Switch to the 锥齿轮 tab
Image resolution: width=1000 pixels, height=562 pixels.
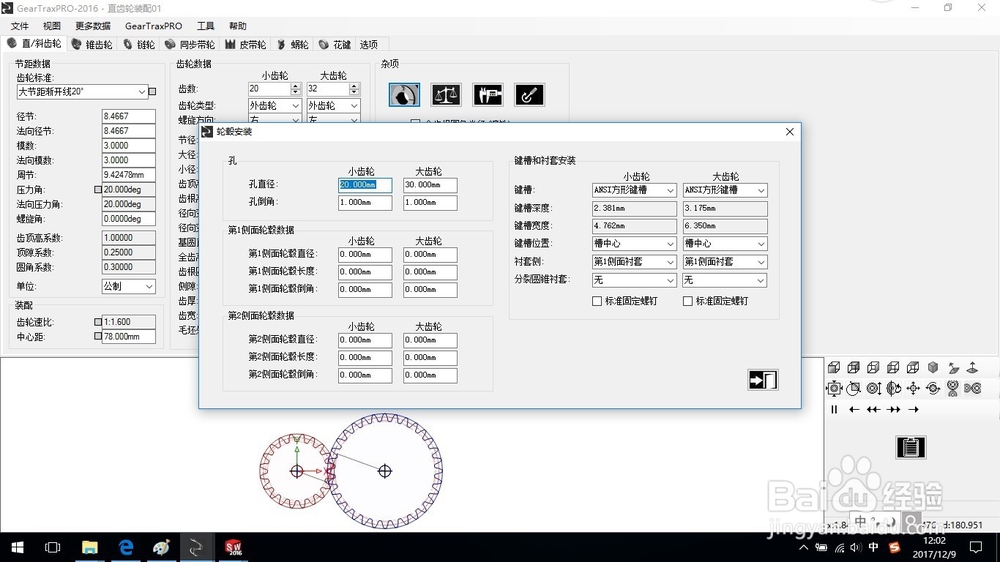pos(92,44)
